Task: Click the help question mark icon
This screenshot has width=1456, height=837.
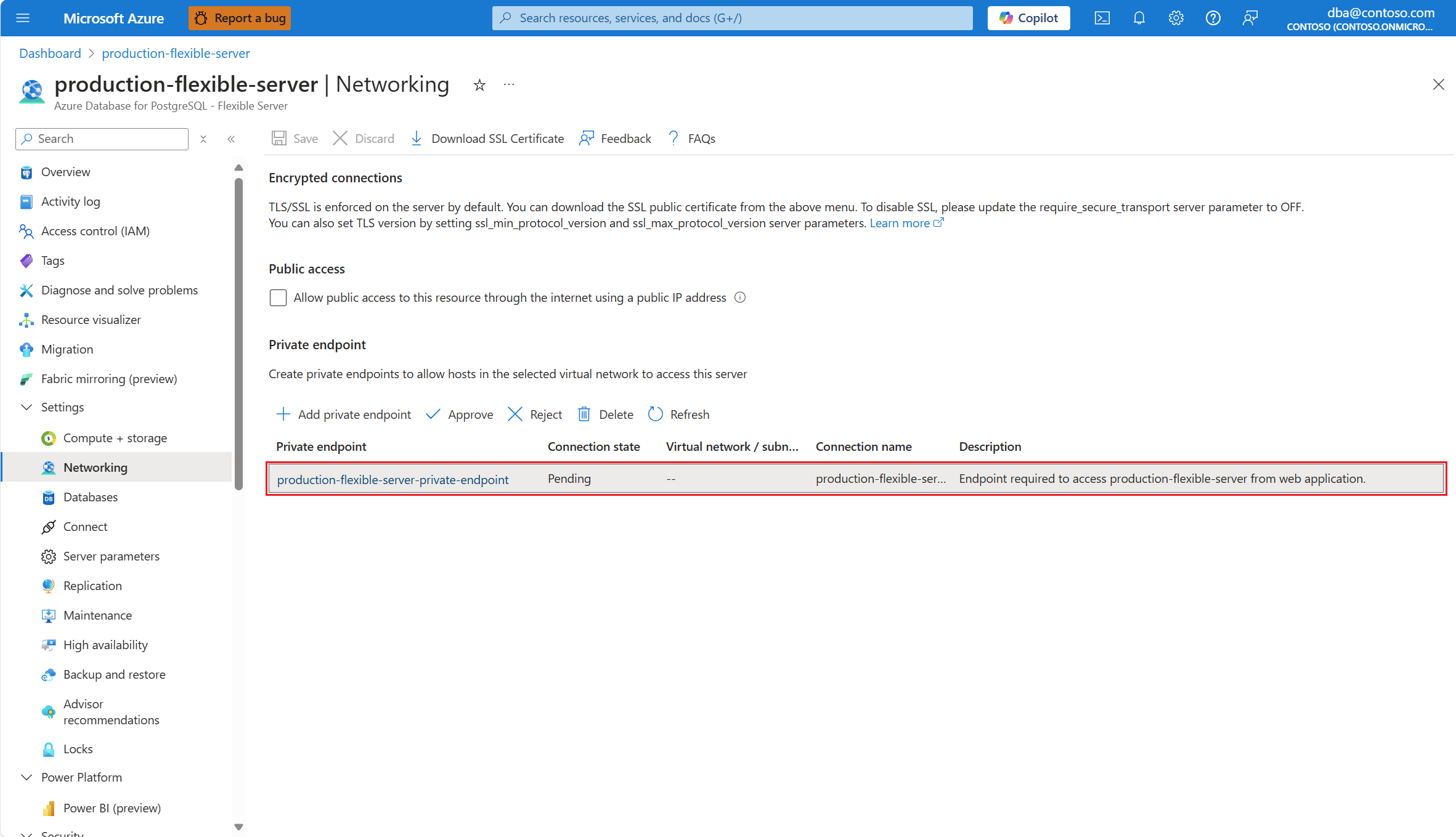Action: click(x=1213, y=18)
